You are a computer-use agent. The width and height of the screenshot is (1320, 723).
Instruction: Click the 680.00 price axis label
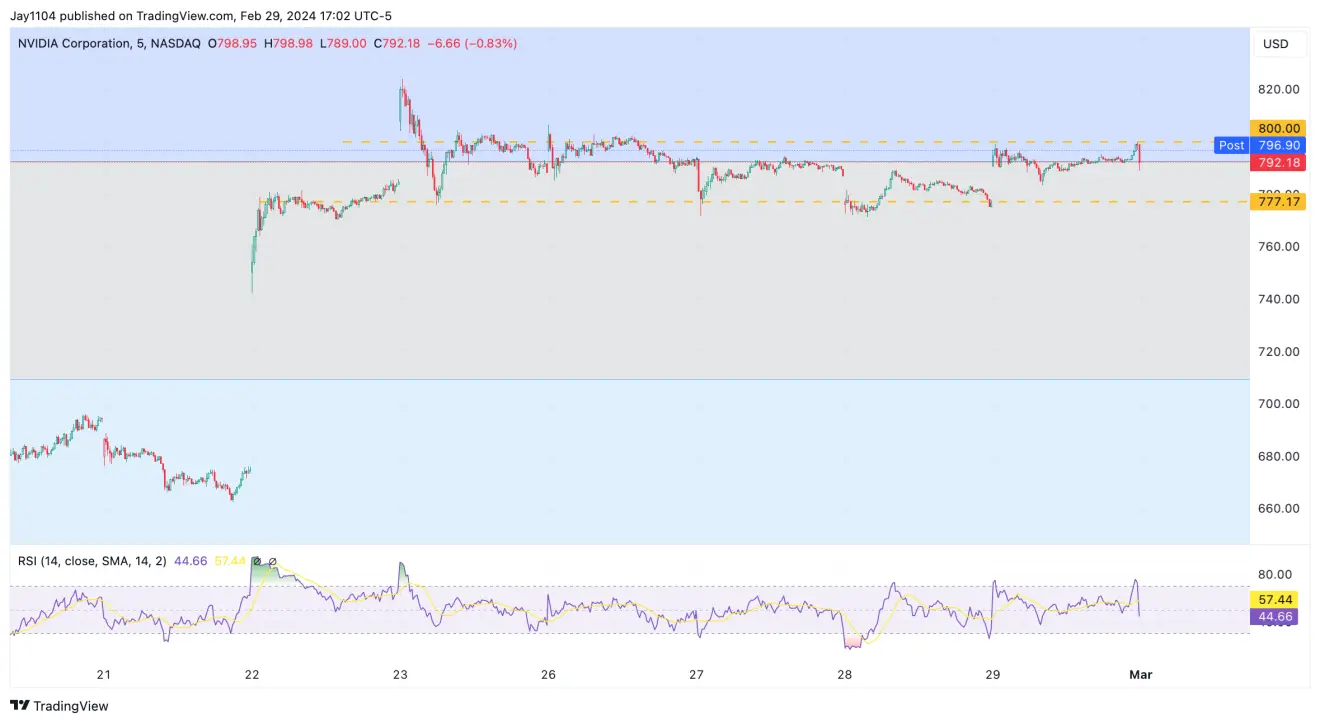[x=1279, y=456]
